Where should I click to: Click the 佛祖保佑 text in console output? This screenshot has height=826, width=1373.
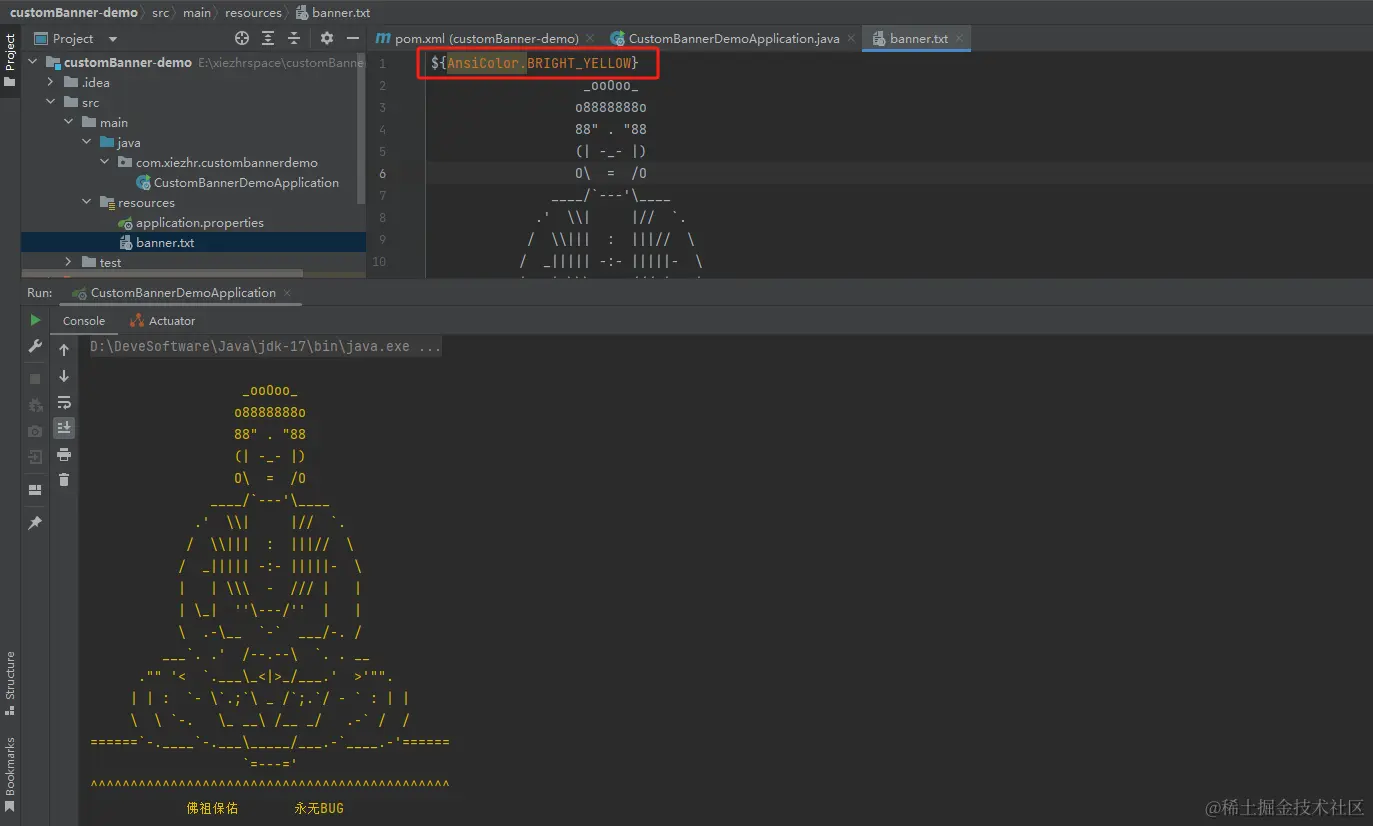point(212,807)
